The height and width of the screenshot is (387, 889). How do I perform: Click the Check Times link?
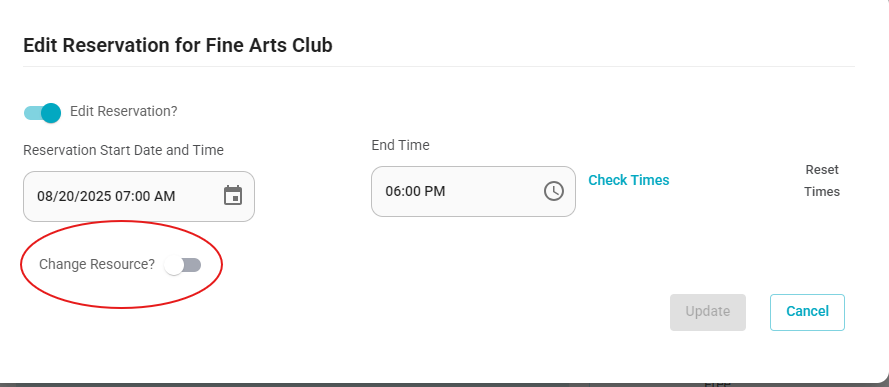click(629, 180)
